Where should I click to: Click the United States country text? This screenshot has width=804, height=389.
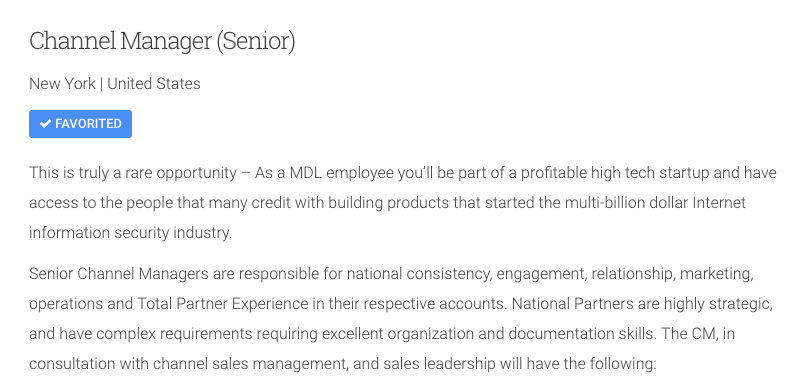click(154, 84)
